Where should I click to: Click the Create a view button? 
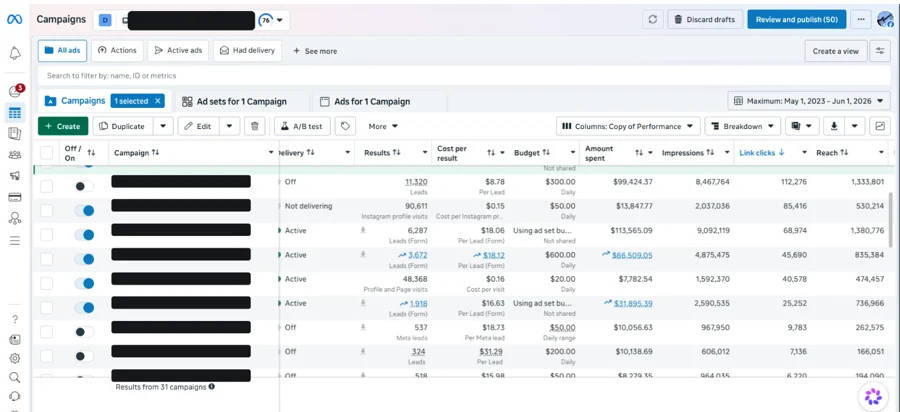(x=836, y=51)
